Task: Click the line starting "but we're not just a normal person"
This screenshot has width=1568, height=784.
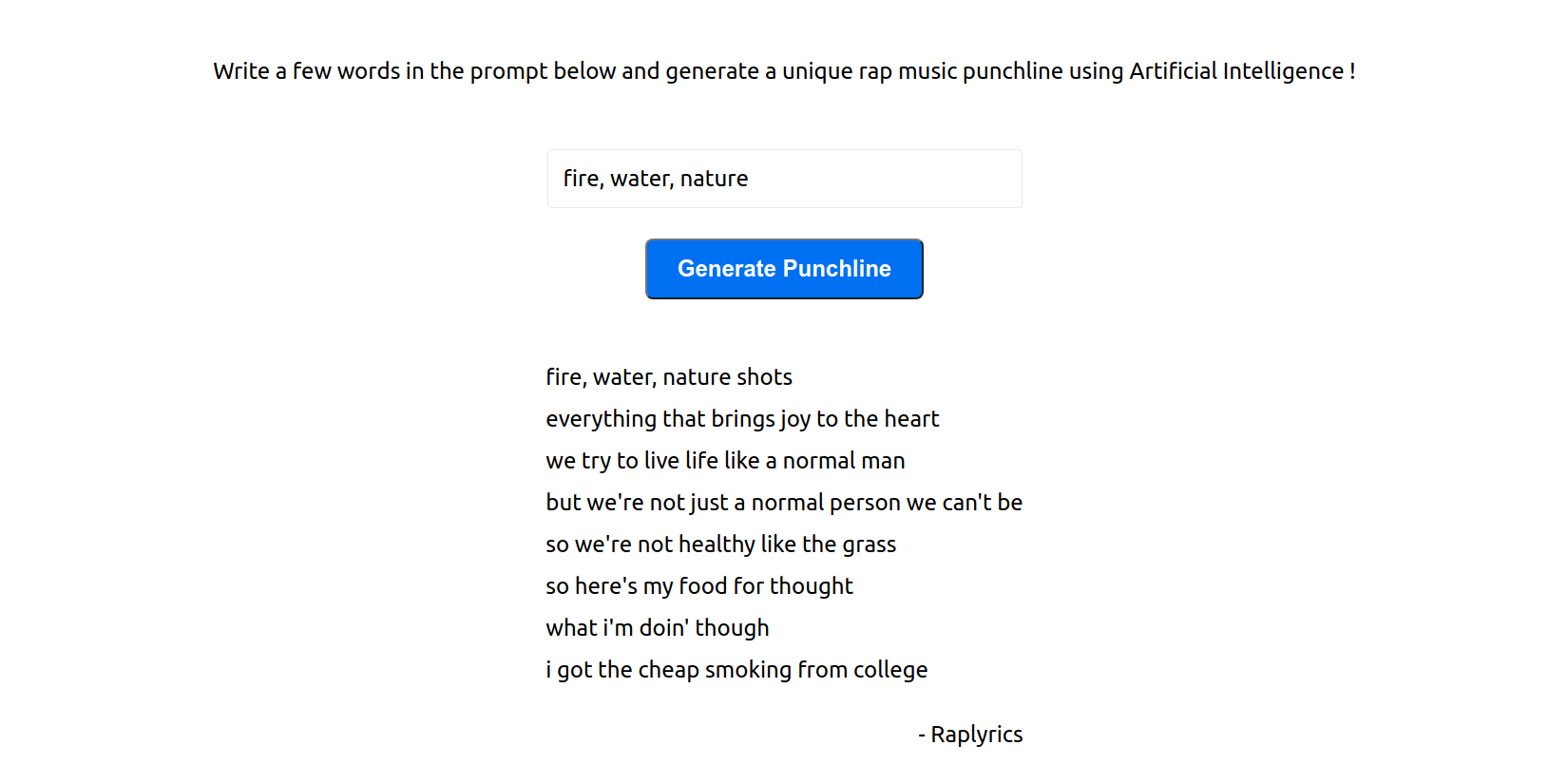Action: coord(783,503)
